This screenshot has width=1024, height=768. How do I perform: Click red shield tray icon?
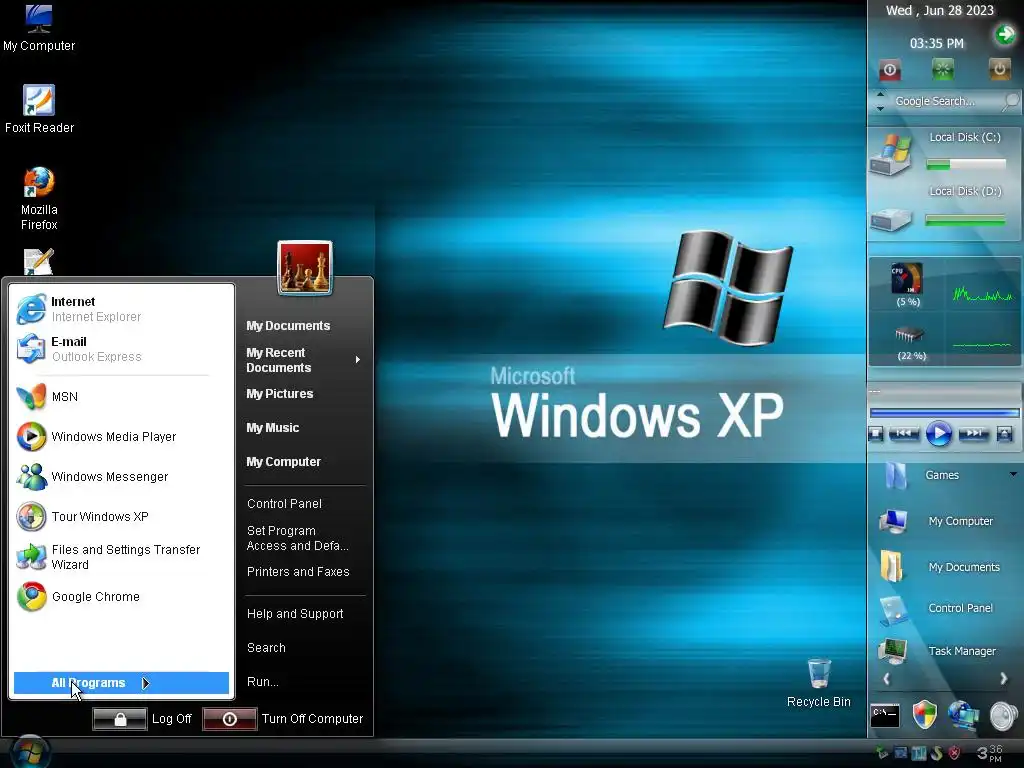(954, 752)
